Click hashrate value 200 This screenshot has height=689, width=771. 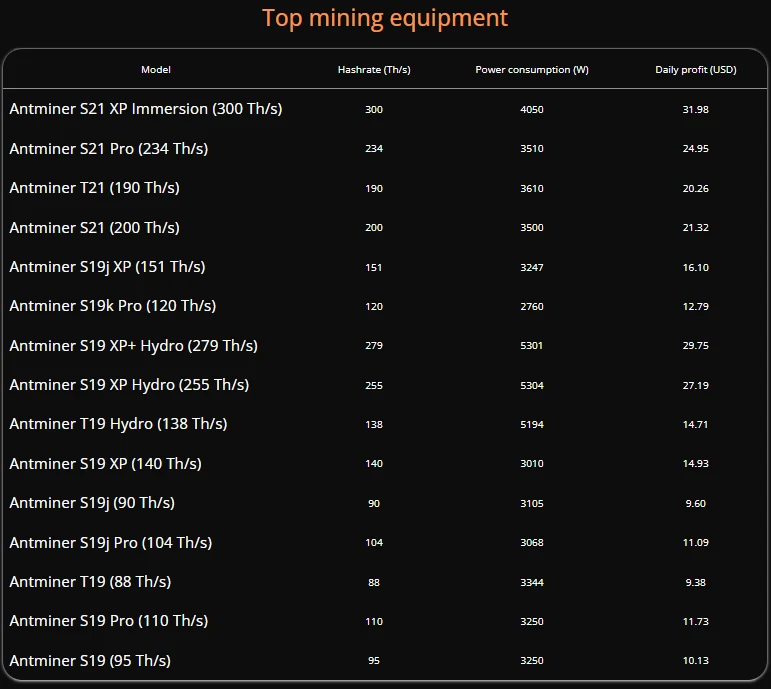374,228
